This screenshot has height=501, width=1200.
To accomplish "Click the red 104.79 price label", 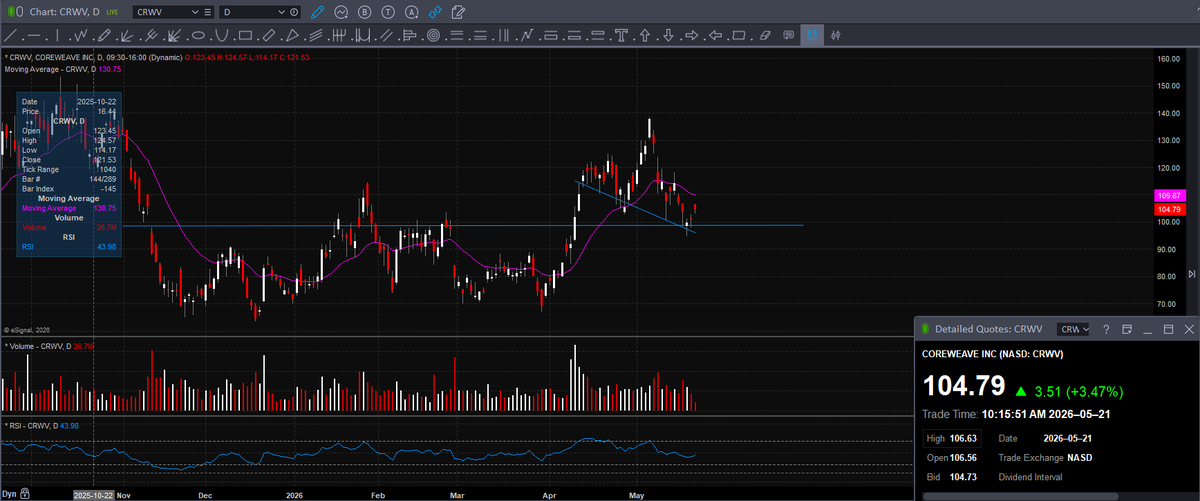I will tap(1169, 209).
